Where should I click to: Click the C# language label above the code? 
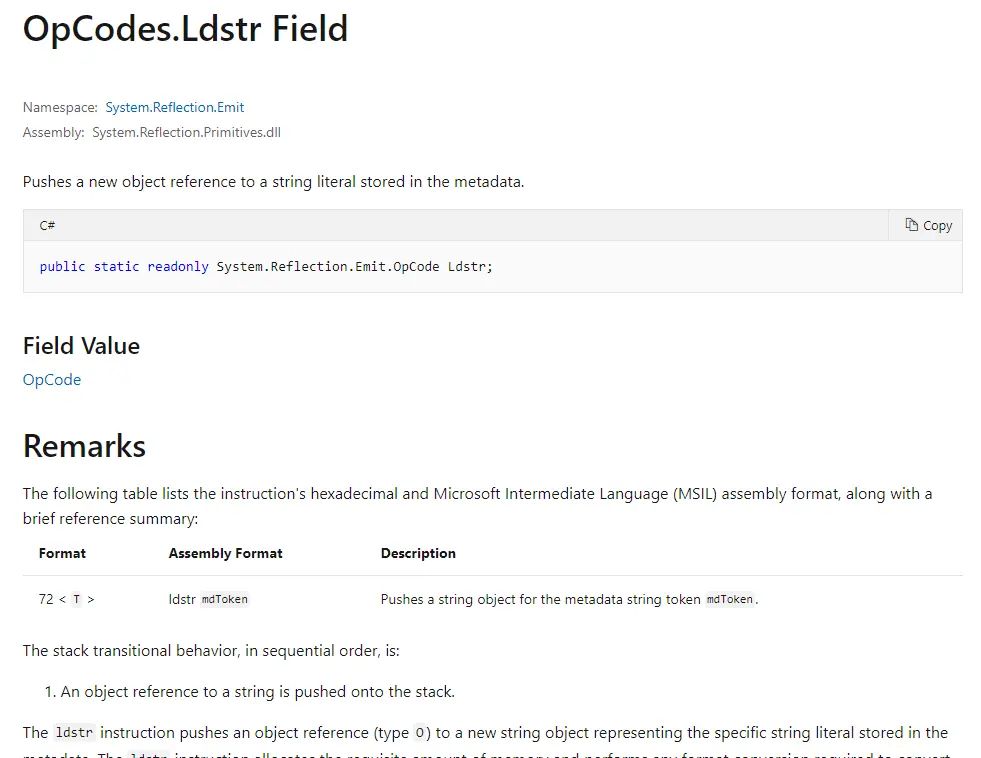[47, 225]
